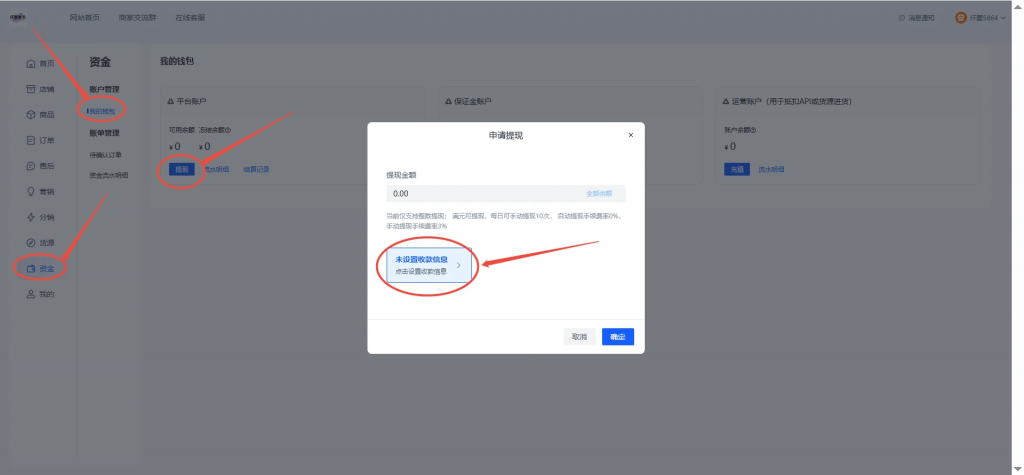Screen dimensions: 1024x475
Task: Go to 订单 orders icon
Action: coord(30,140)
